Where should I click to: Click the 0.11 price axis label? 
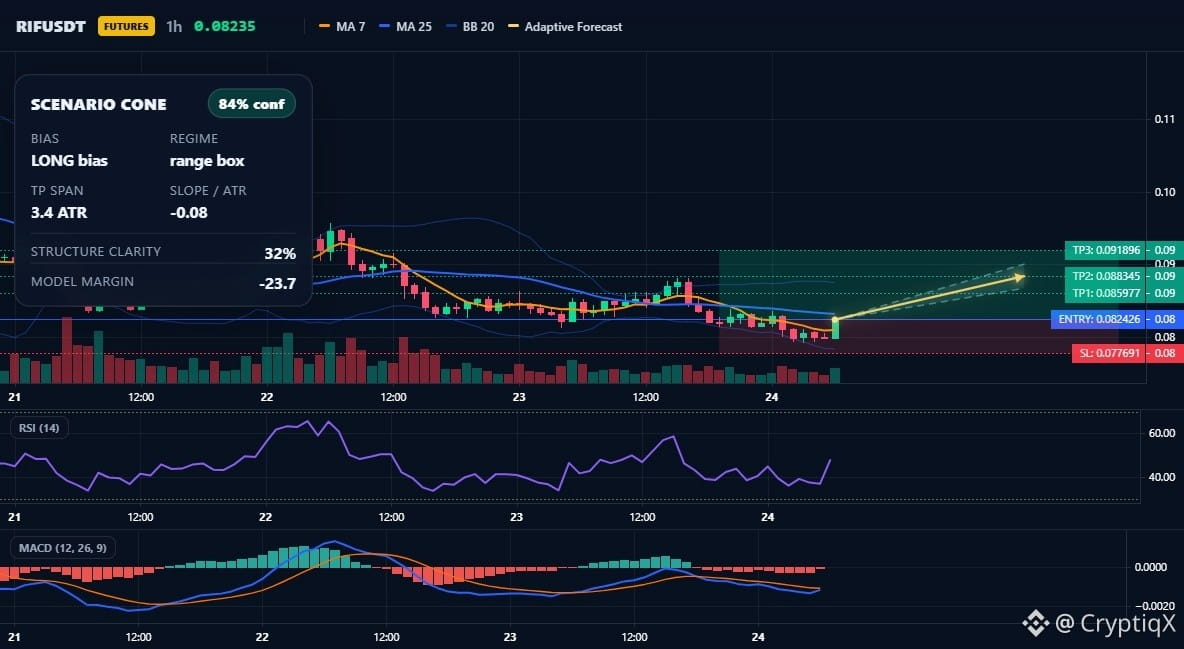click(1164, 119)
